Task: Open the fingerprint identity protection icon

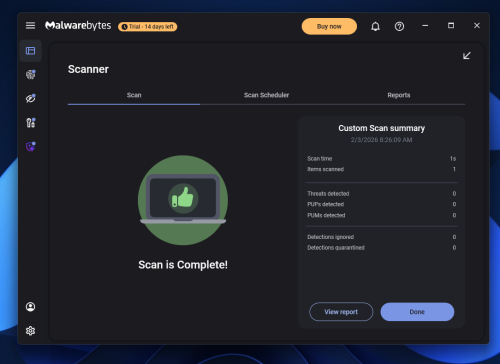Action: (x=30, y=74)
